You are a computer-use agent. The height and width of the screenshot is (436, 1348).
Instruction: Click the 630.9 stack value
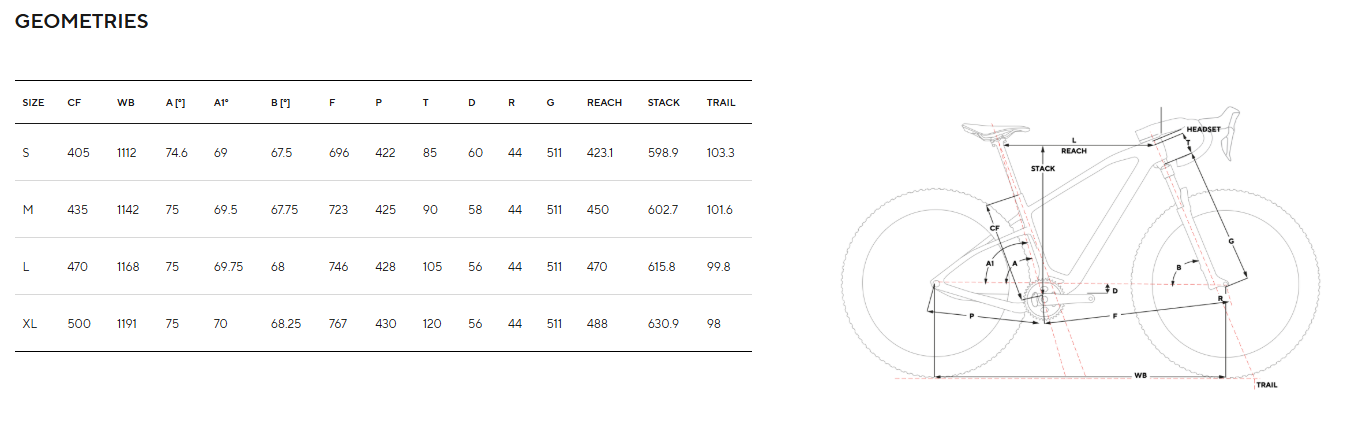coord(663,323)
